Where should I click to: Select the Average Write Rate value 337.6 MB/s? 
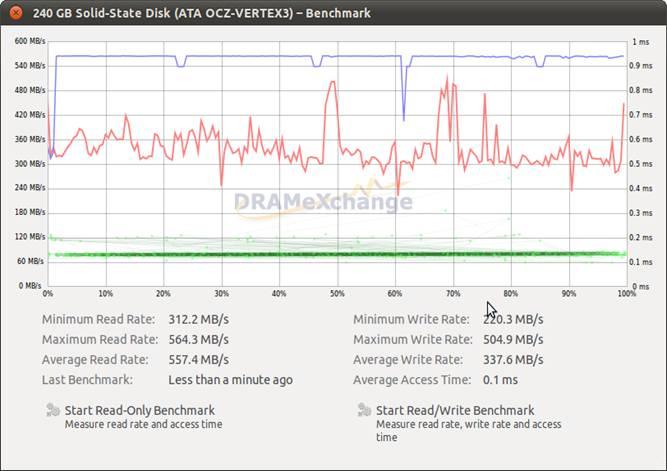click(513, 360)
